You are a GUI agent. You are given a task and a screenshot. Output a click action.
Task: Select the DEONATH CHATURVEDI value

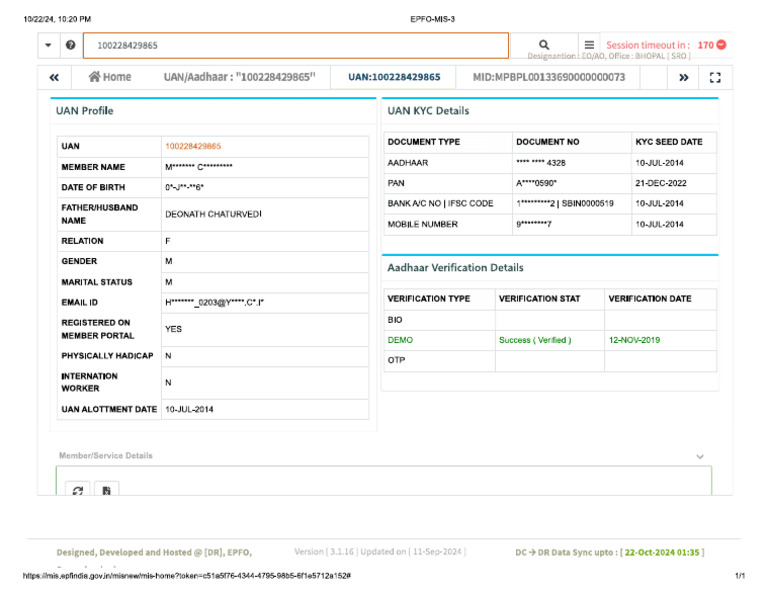pos(213,214)
